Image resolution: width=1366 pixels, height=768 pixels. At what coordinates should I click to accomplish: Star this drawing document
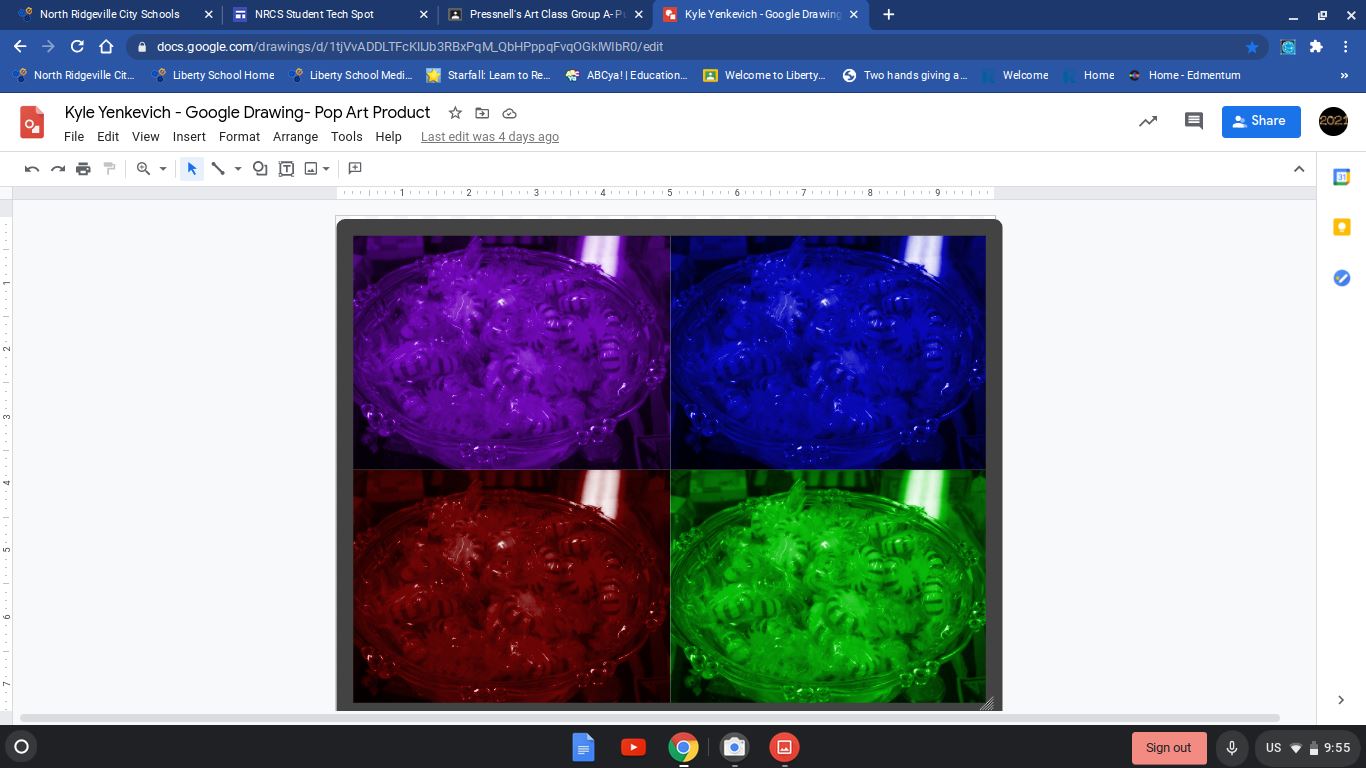tap(455, 113)
